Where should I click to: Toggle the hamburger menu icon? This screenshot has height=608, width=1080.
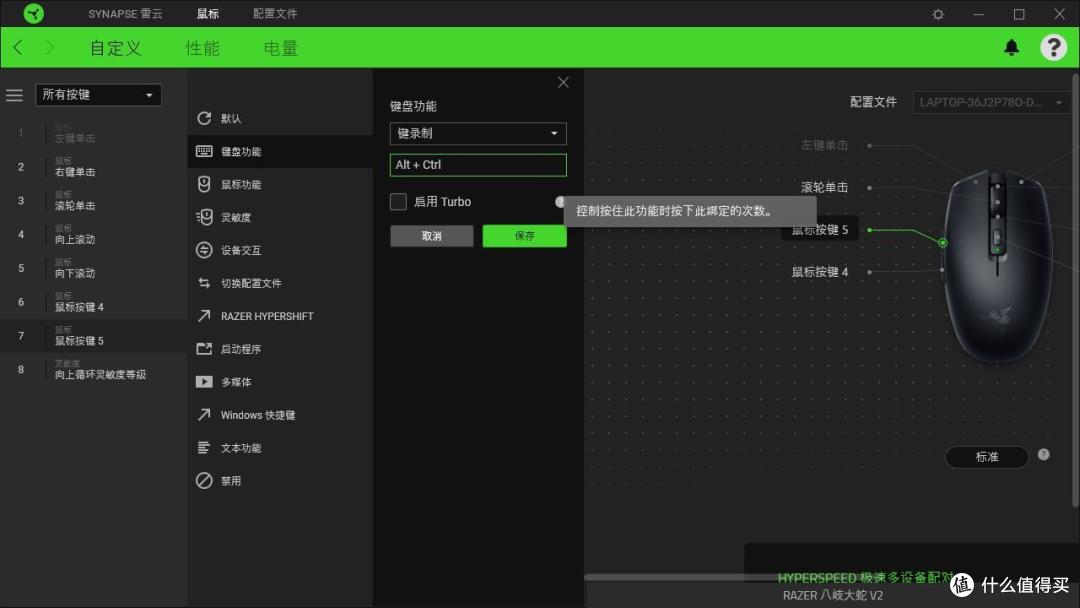pyautogui.click(x=14, y=95)
